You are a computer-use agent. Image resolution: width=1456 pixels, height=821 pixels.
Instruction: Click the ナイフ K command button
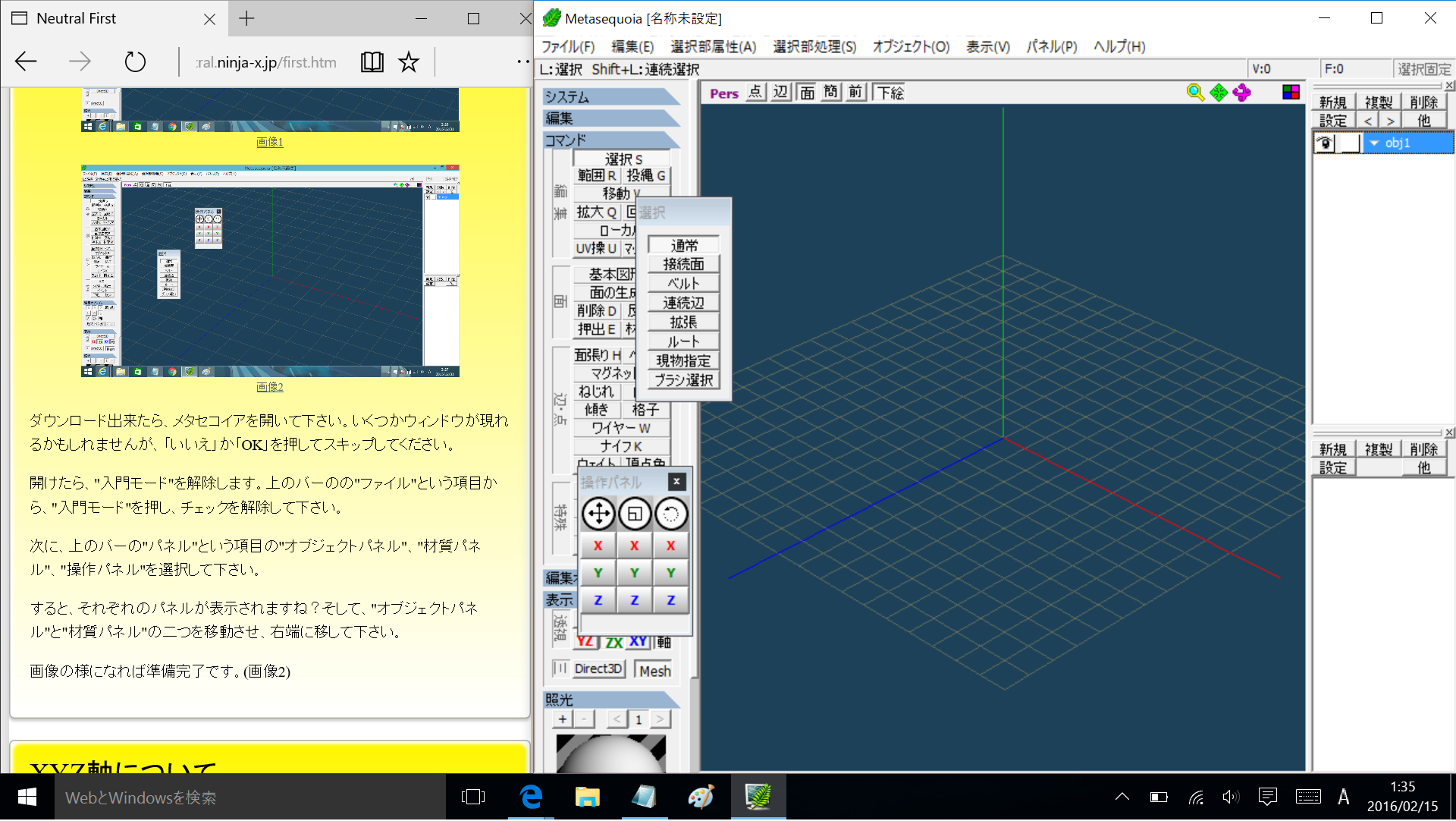point(621,446)
